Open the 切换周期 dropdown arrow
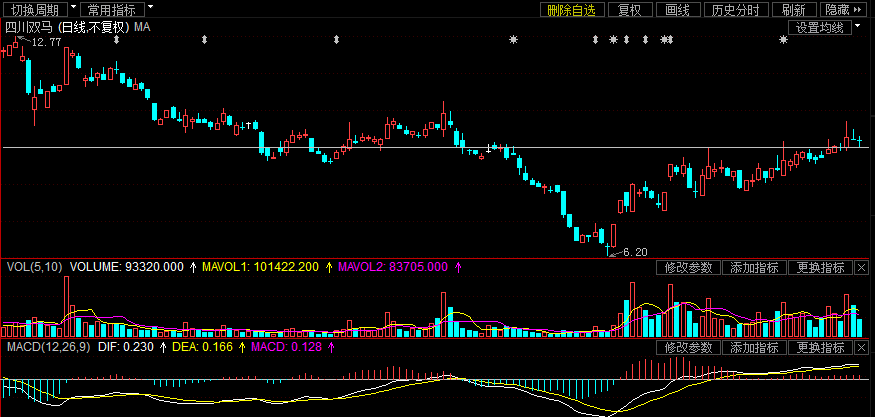This screenshot has width=875, height=417. pyautogui.click(x=73, y=8)
